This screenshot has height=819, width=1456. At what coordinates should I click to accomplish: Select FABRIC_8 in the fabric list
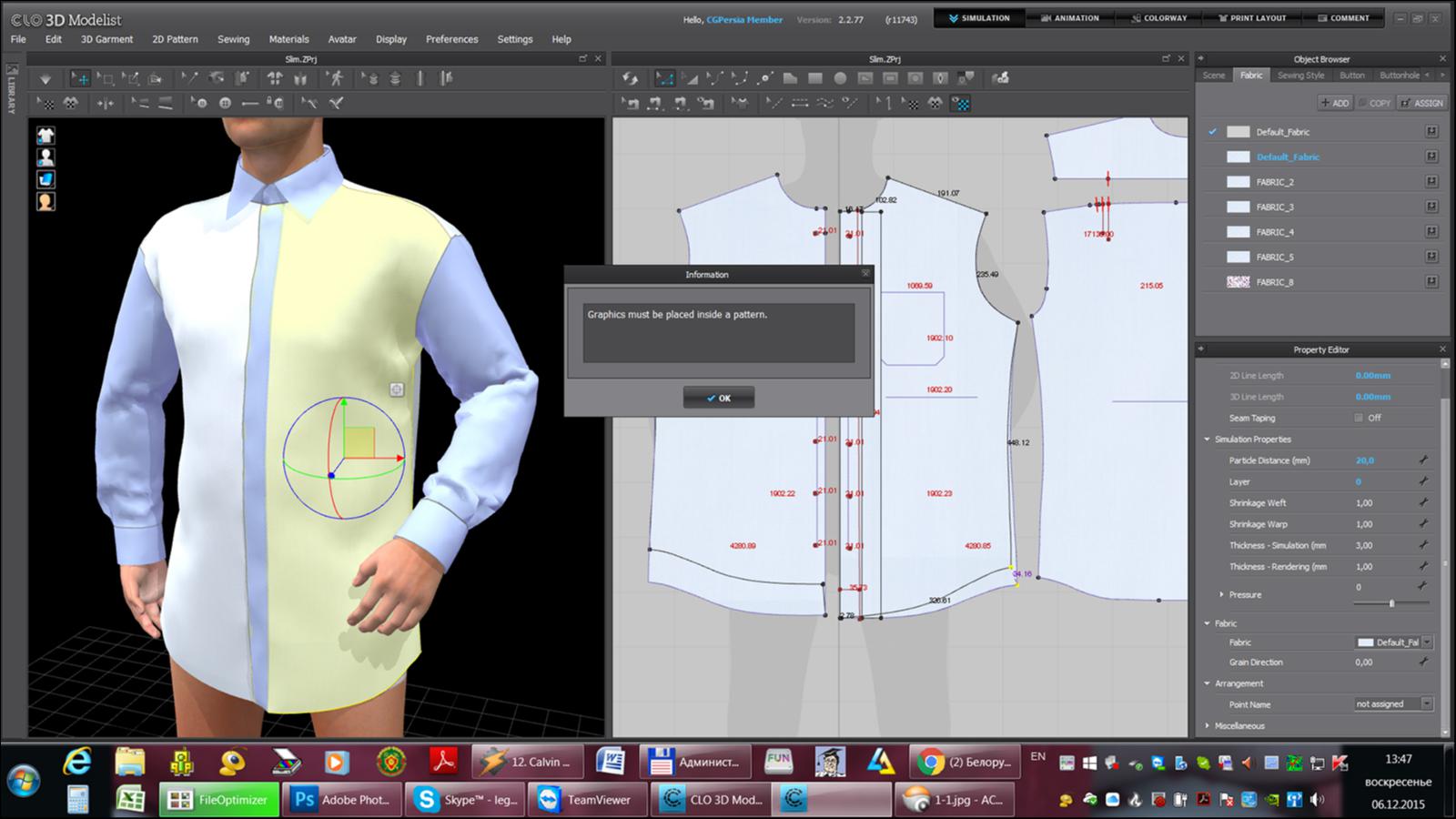click(x=1274, y=282)
